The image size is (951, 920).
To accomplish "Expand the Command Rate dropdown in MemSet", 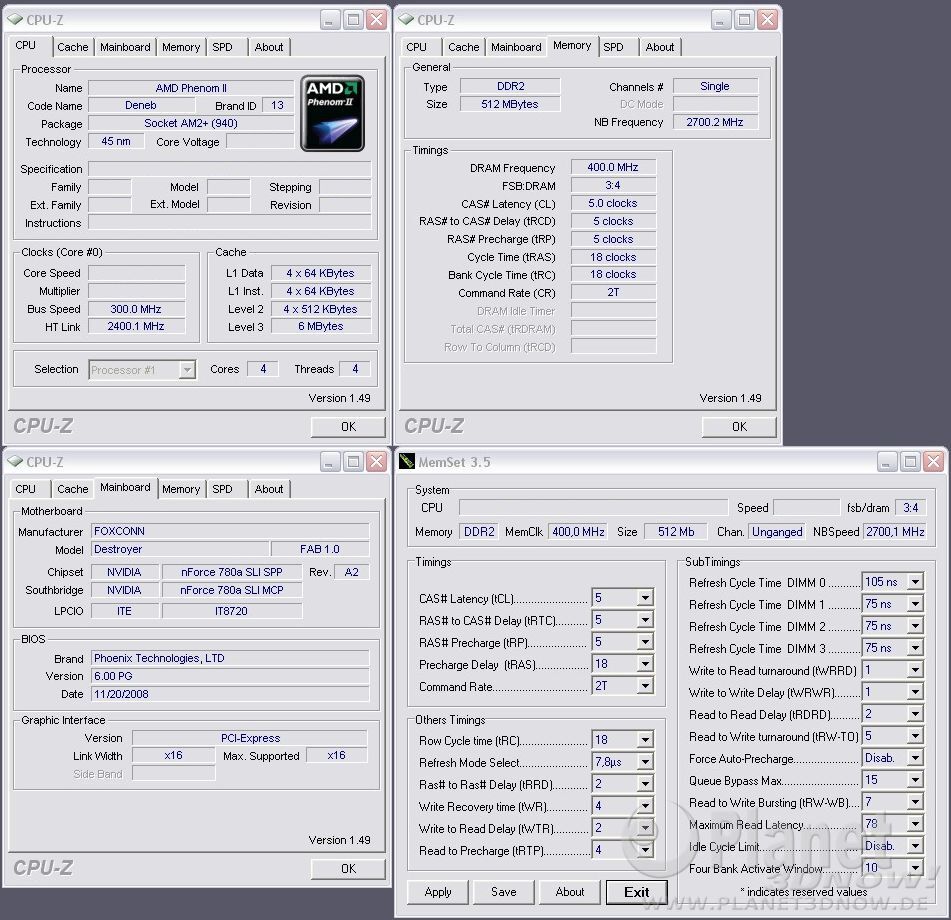I will click(645, 686).
